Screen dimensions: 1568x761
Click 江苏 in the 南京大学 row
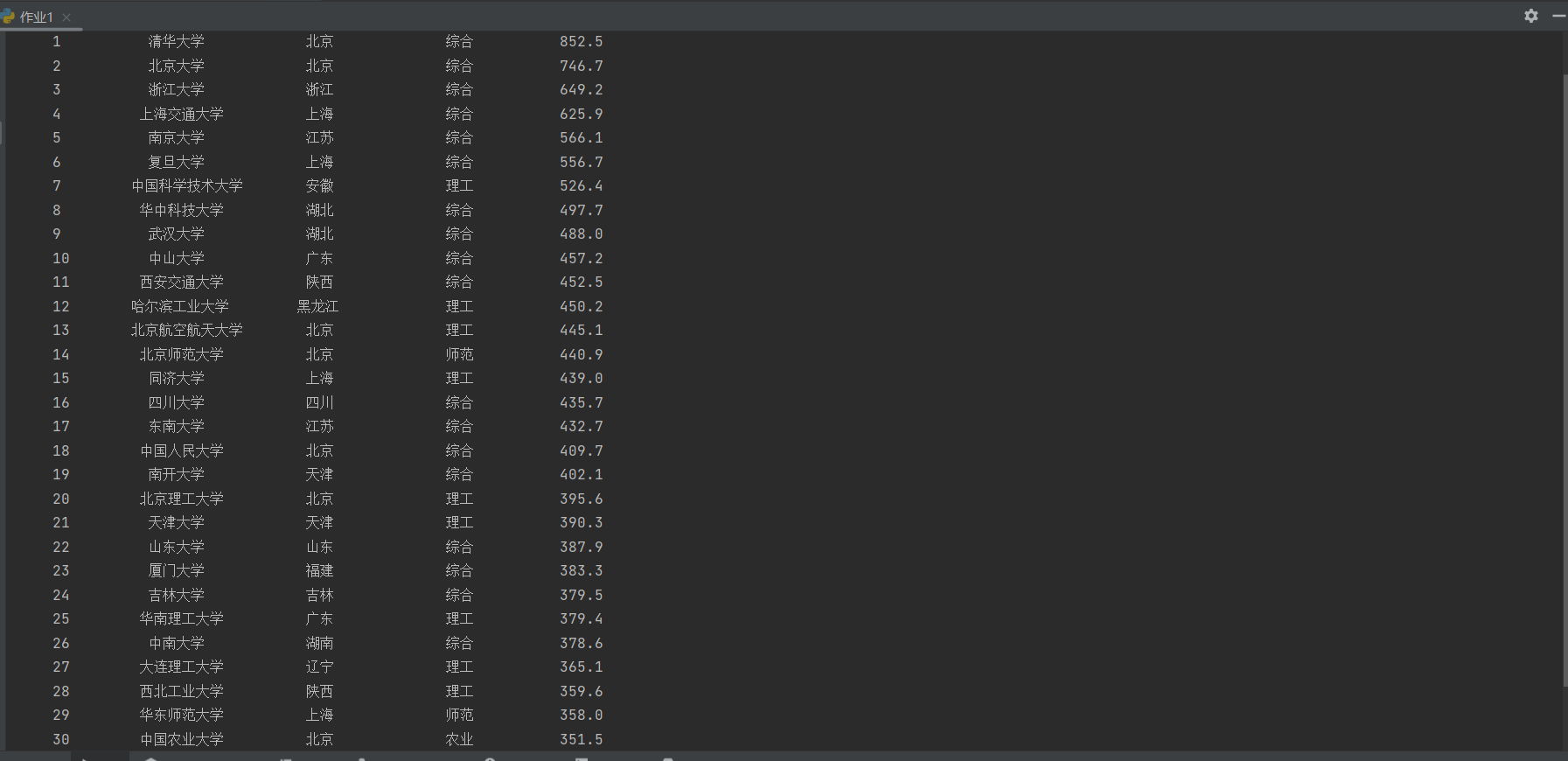pos(319,137)
